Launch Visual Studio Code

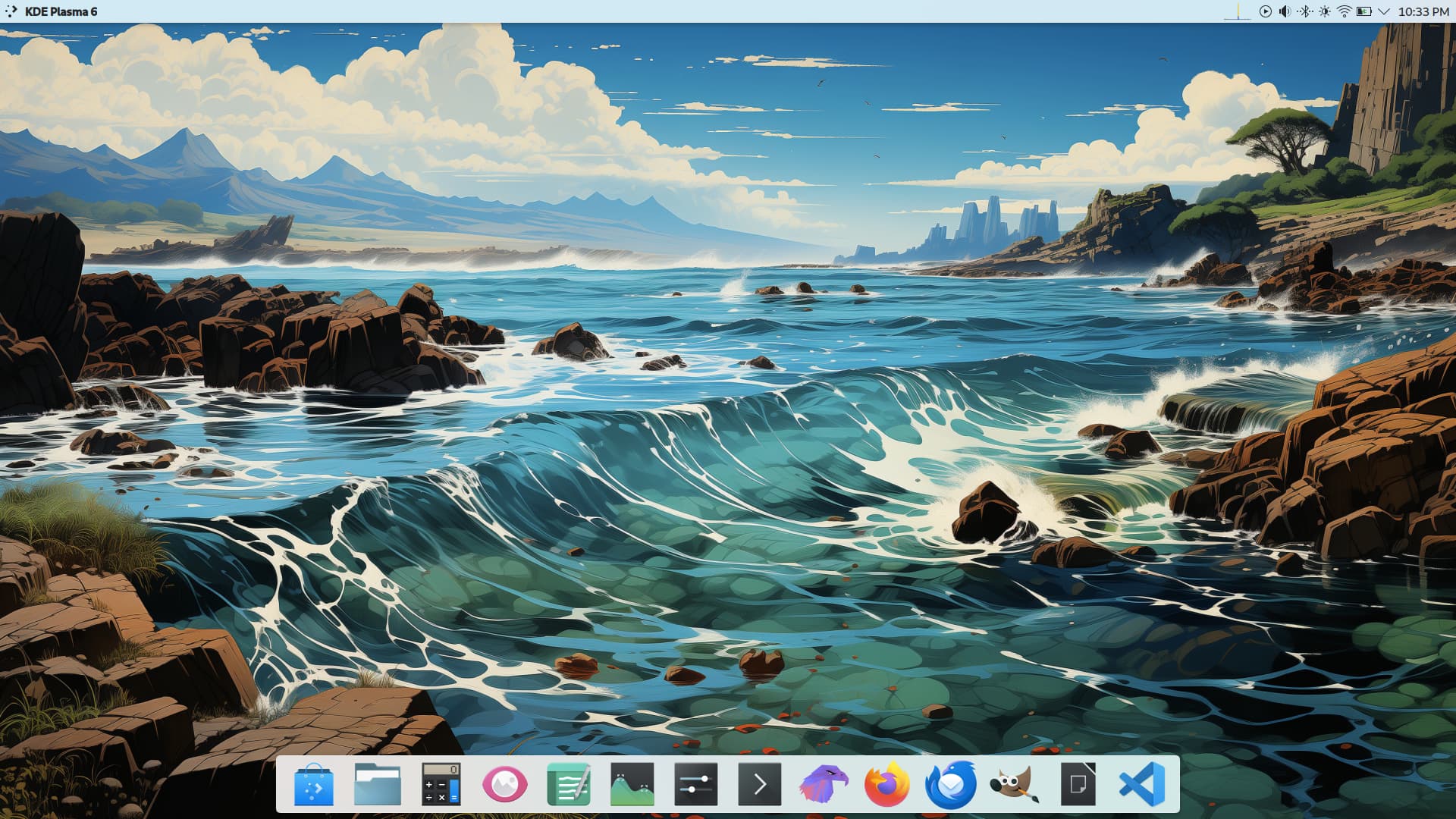1141,784
